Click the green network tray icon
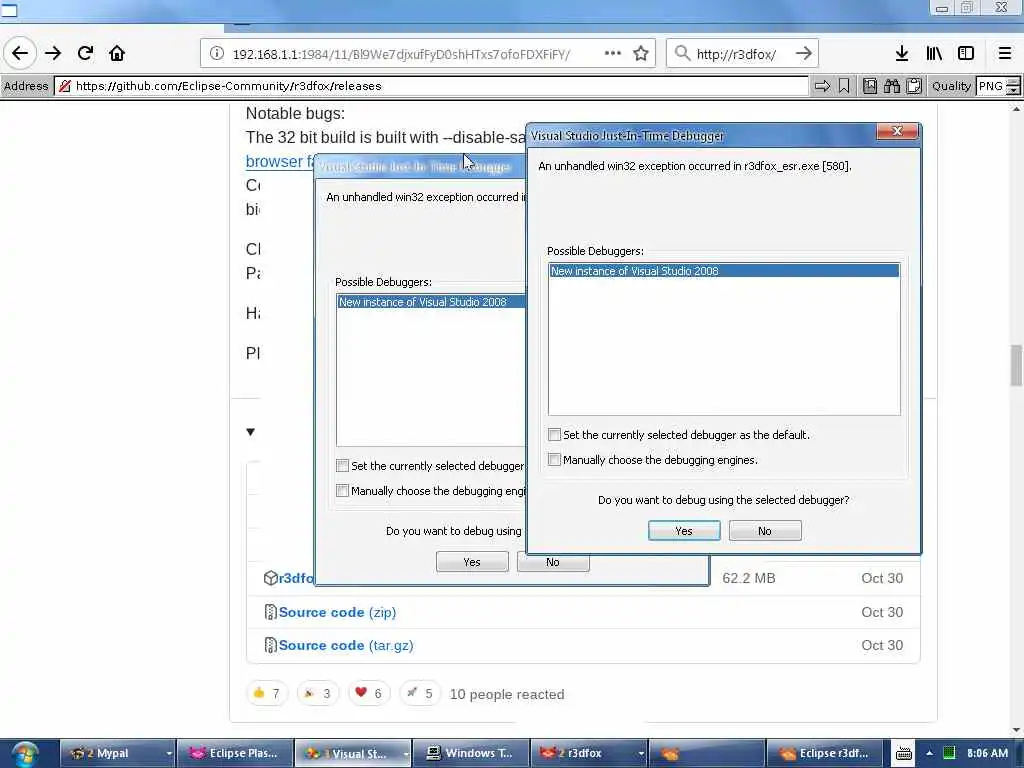The image size is (1024, 768). (950, 753)
